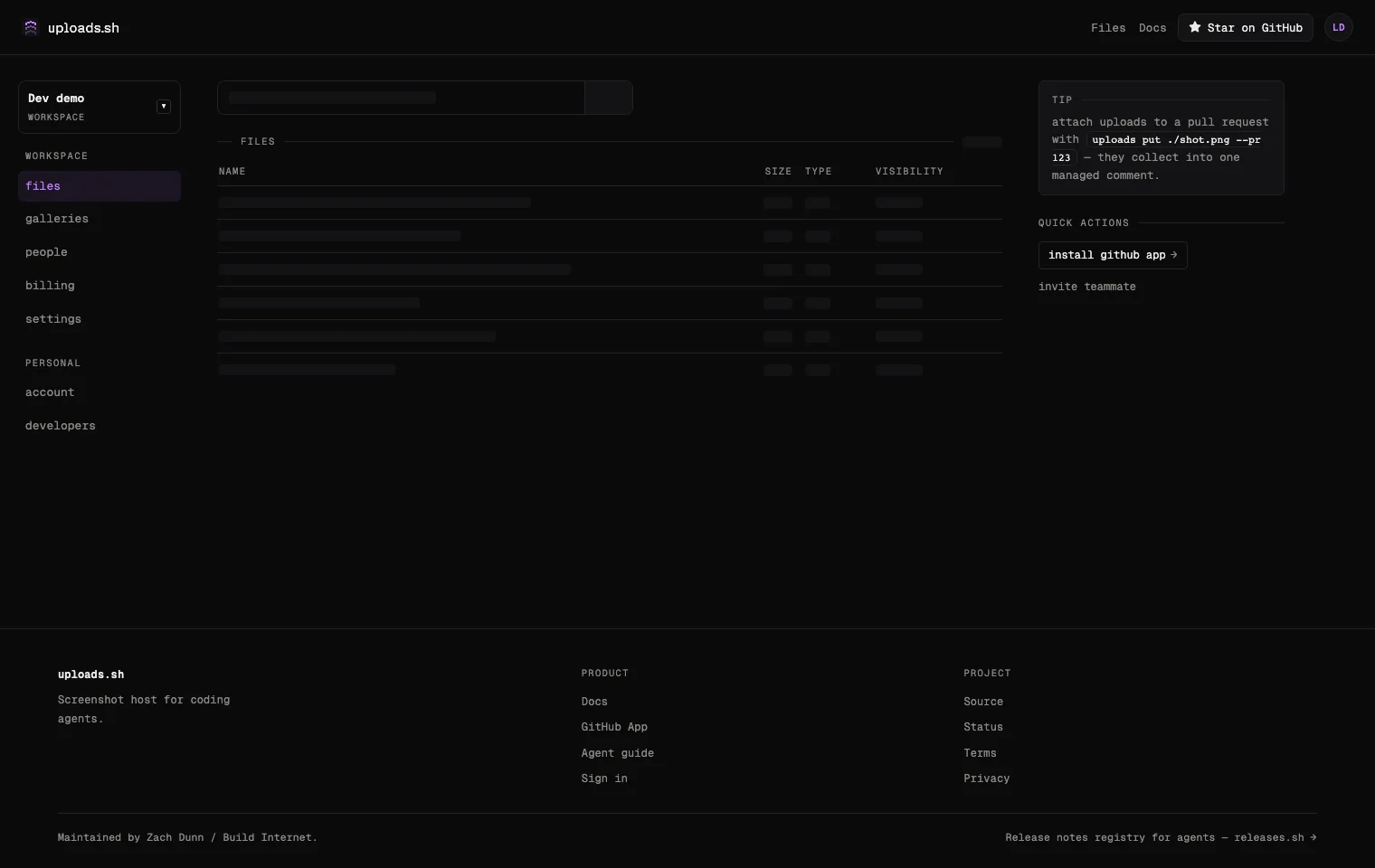
Task: Star the project on GitHub
Action: [x=1245, y=27]
